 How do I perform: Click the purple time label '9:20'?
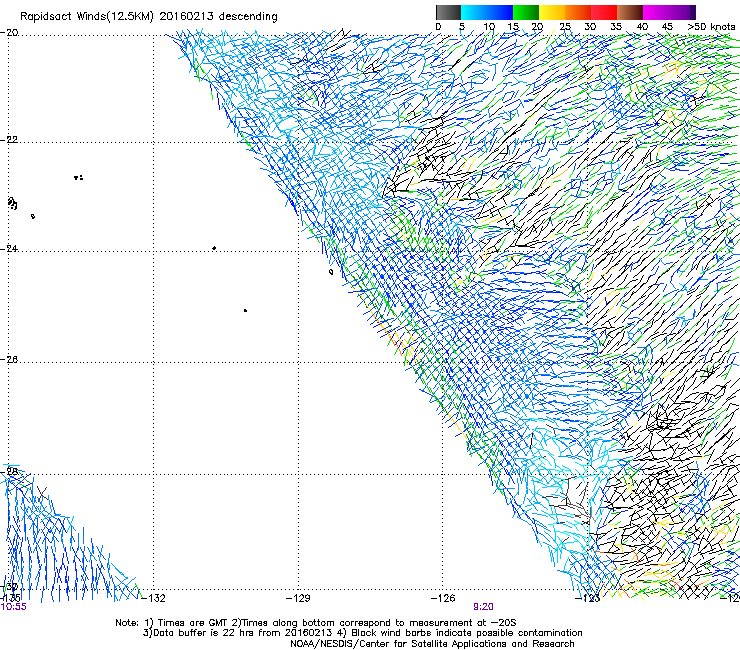tap(483, 607)
